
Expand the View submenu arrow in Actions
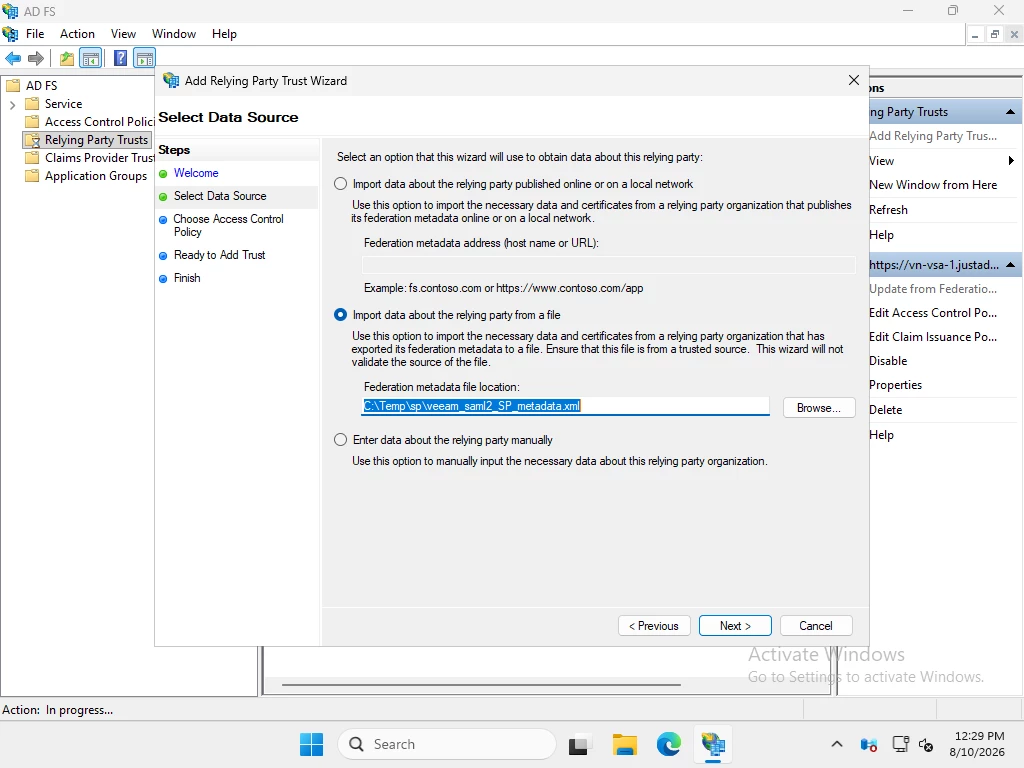pyautogui.click(x=1011, y=161)
